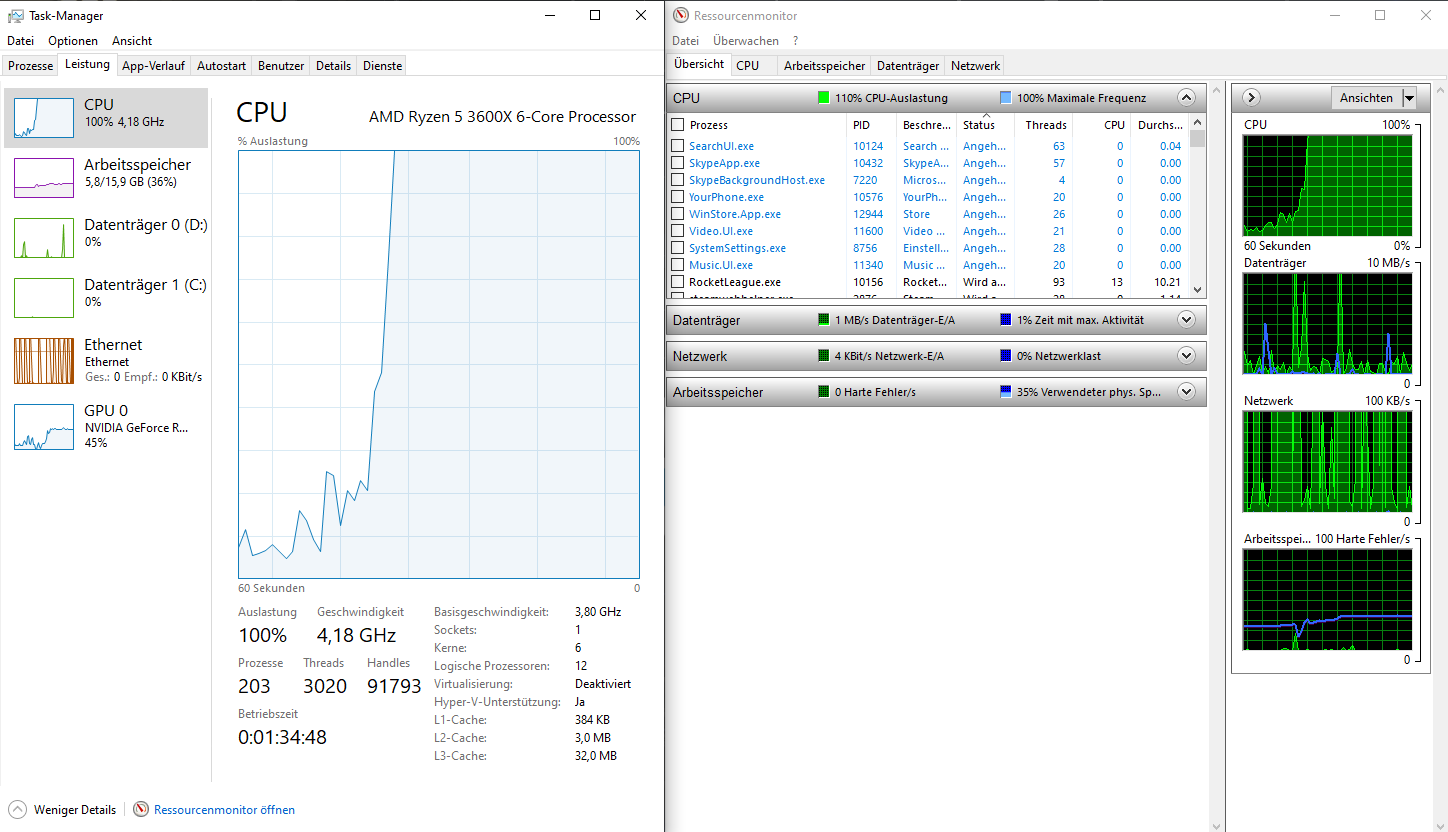This screenshot has height=832, width=1448.
Task: Open the Ansichten dropdown arrow
Action: pos(1409,98)
